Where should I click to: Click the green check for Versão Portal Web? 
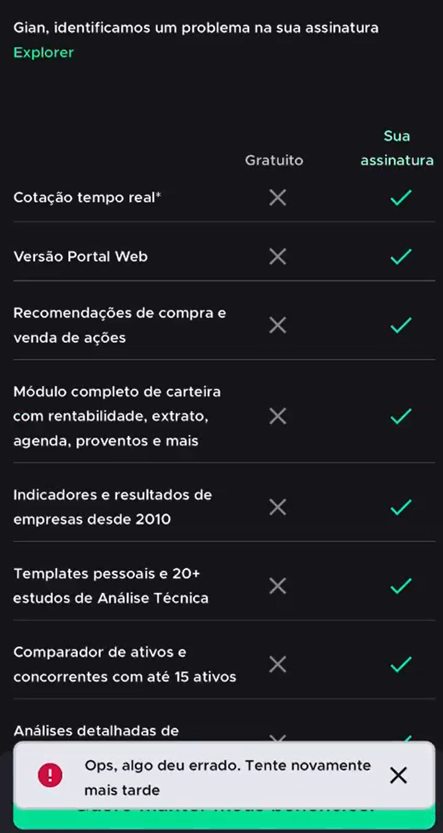pos(401,257)
